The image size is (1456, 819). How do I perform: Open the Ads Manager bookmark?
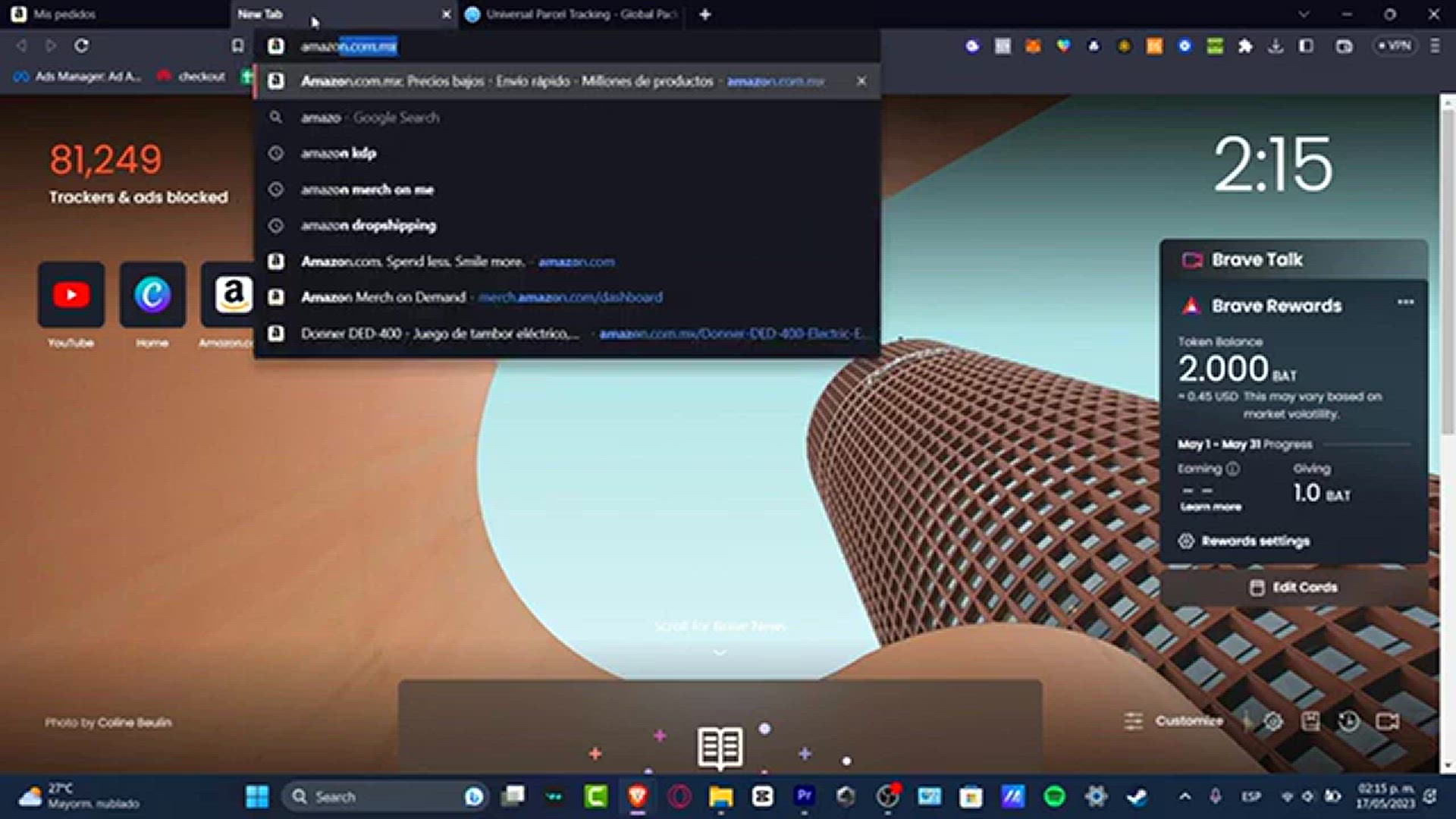(77, 77)
